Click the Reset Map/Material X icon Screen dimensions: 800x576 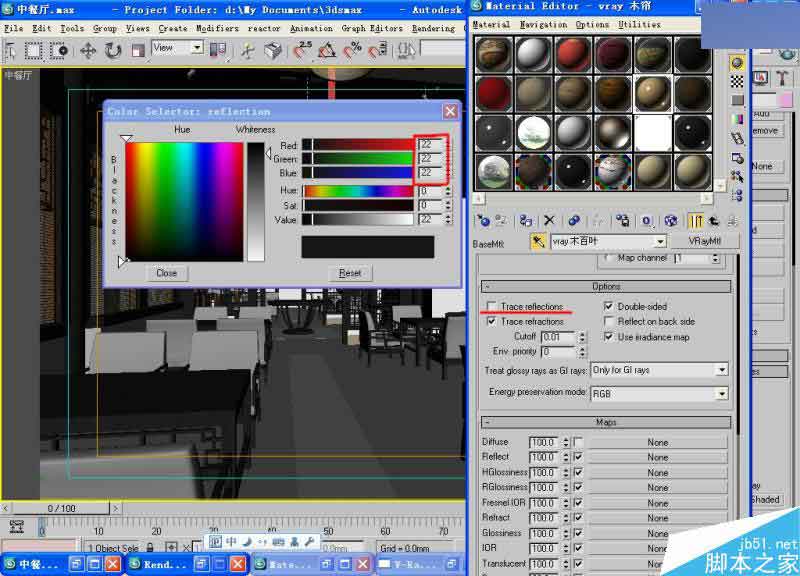tap(549, 220)
